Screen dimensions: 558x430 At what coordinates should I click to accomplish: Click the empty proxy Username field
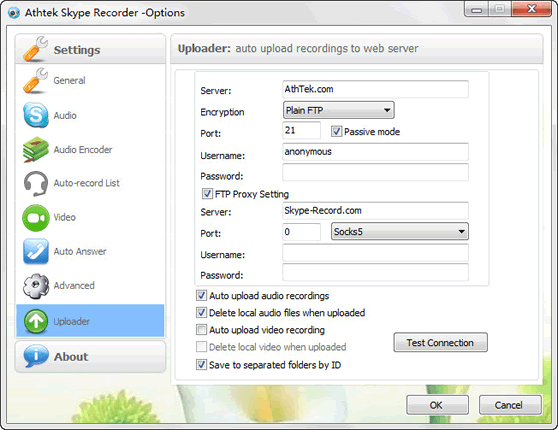(375, 253)
